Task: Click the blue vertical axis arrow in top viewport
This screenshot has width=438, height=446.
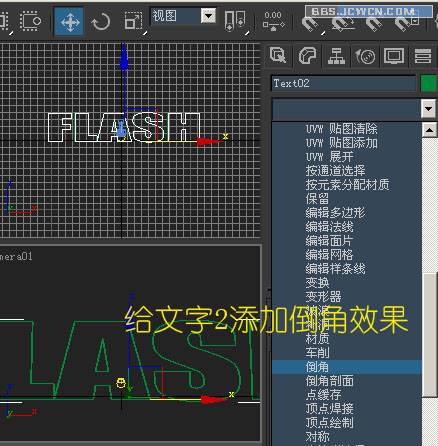Action: (124, 57)
